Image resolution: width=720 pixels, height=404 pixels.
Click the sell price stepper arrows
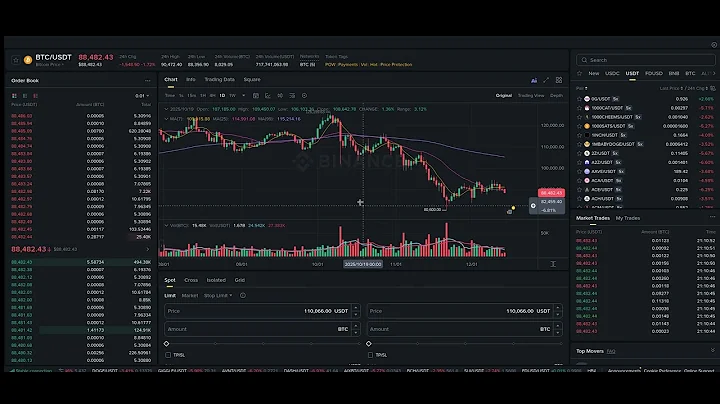557,311
